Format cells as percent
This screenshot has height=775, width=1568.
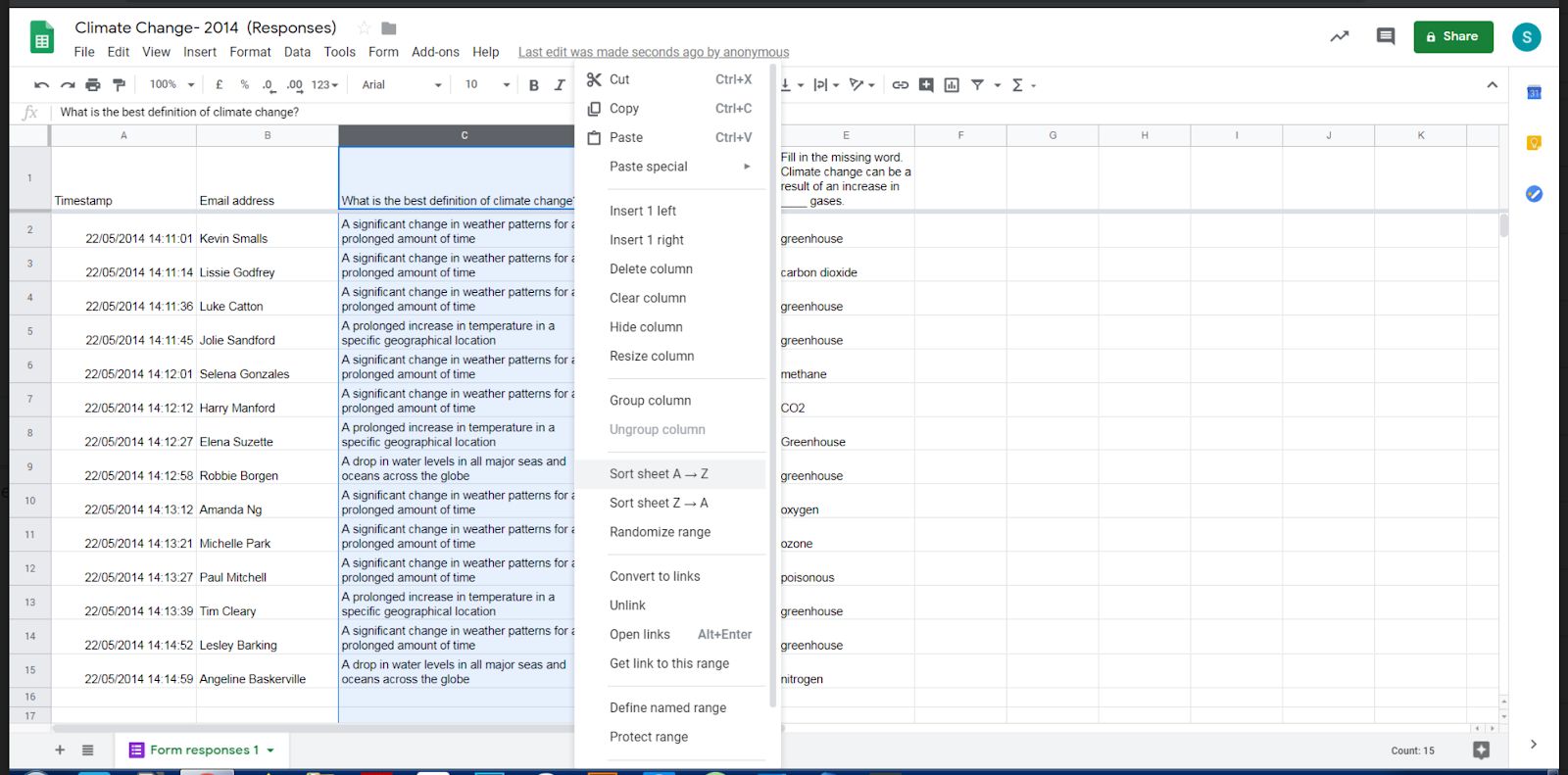pos(244,85)
